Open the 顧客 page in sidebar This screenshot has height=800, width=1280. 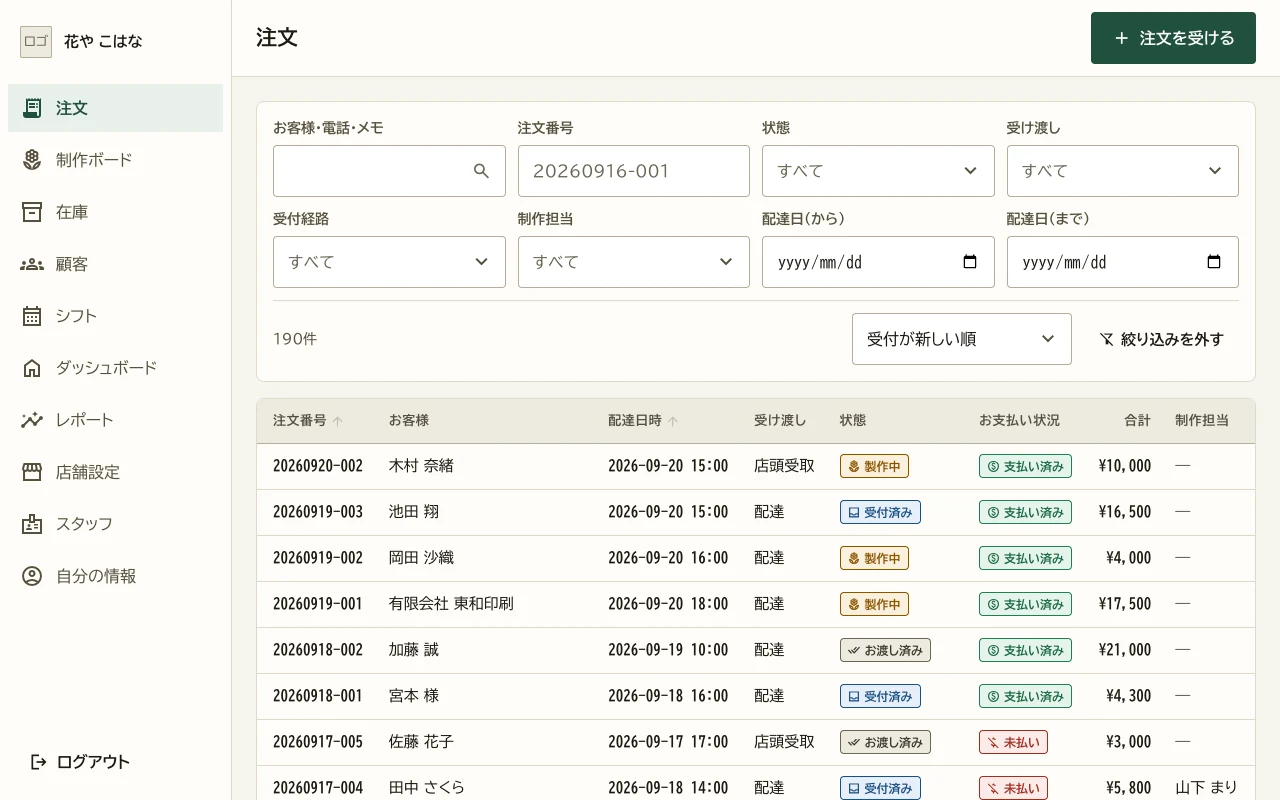coord(115,264)
